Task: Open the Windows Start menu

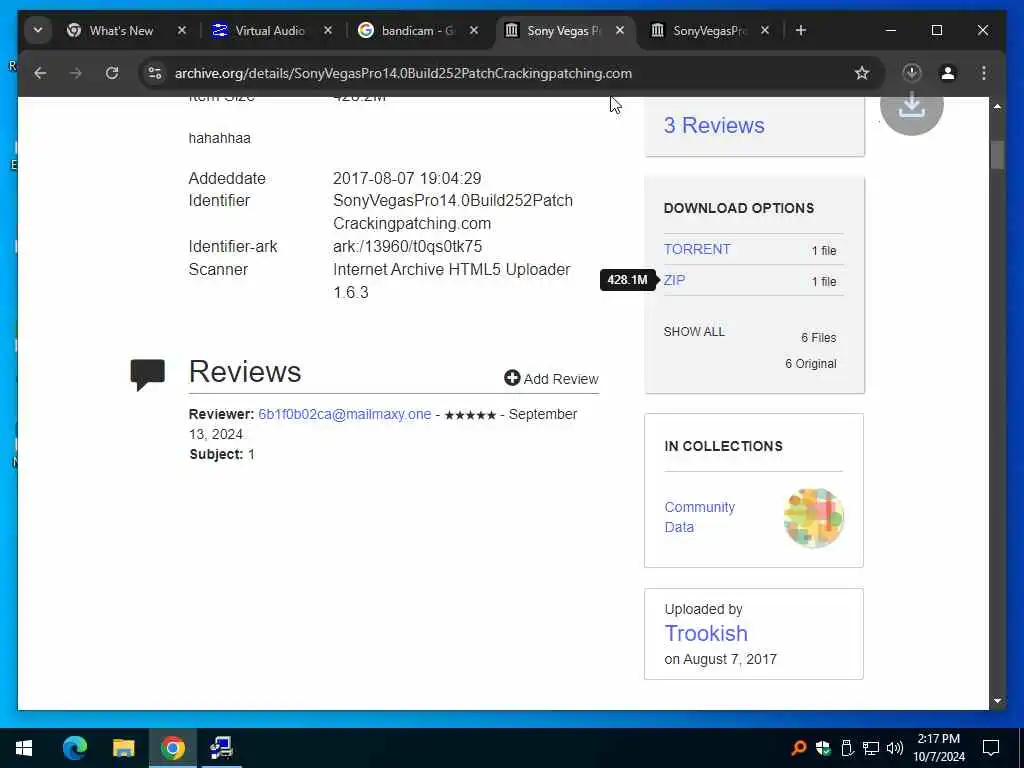Action: (x=24, y=748)
